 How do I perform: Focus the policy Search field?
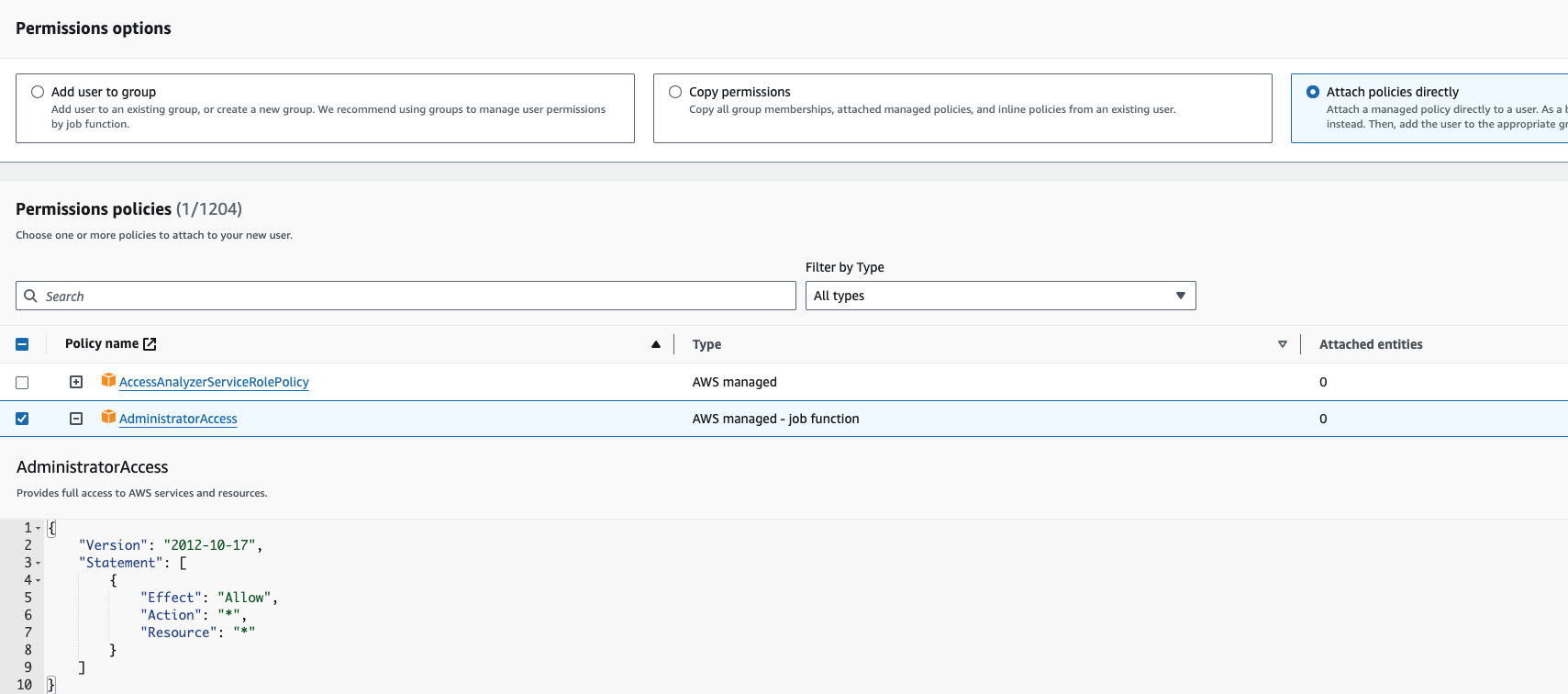pyautogui.click(x=406, y=296)
